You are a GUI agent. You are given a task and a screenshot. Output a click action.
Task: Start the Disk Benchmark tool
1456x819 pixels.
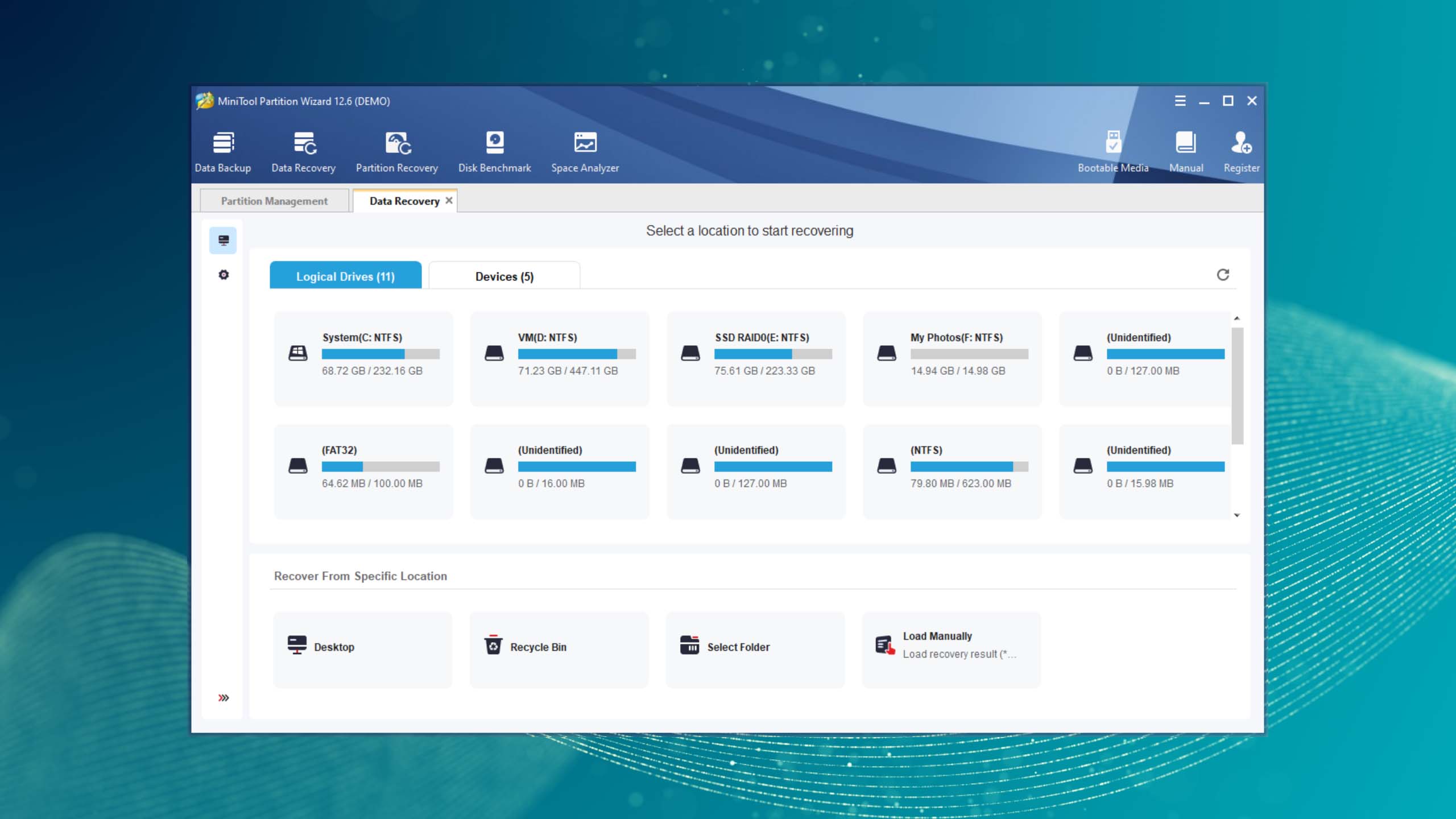495,152
